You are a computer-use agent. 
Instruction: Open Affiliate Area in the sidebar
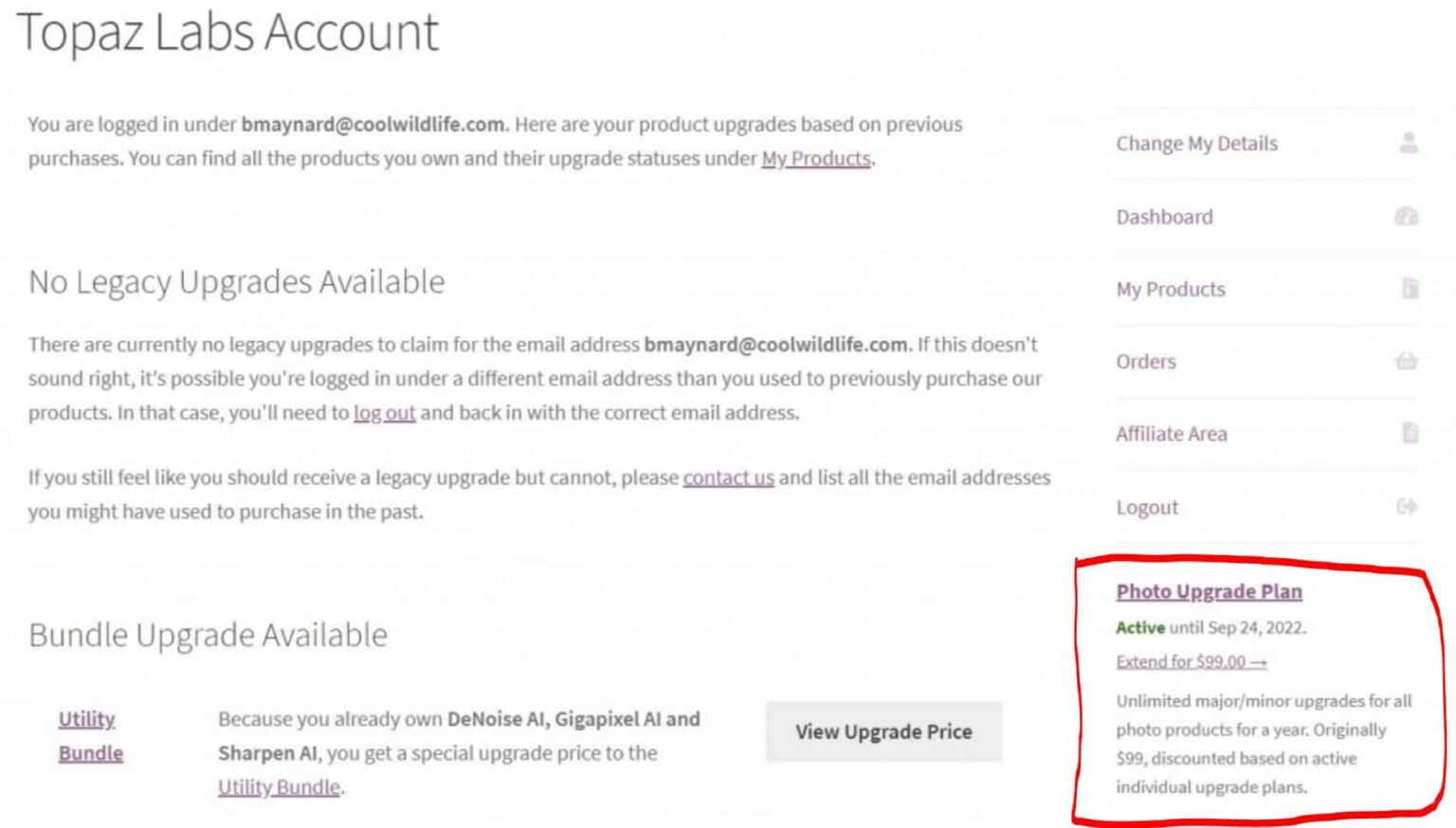[x=1171, y=434]
